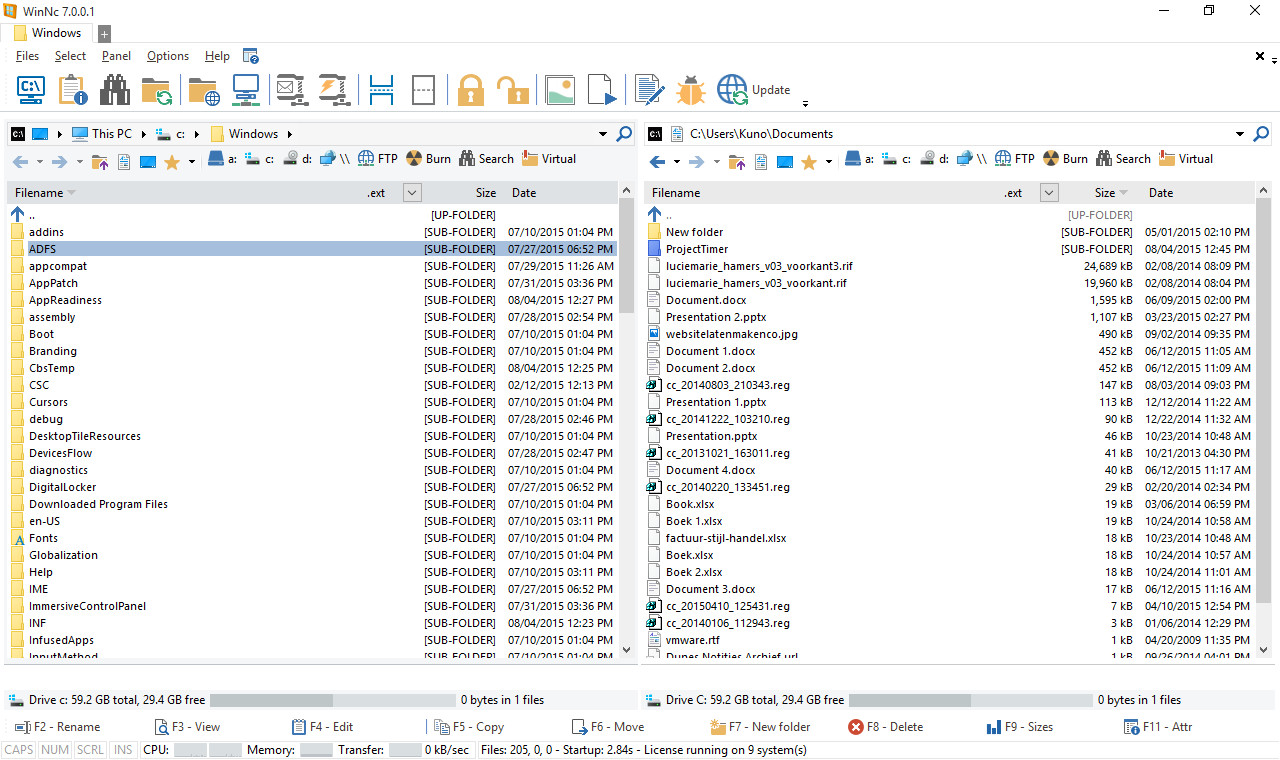The width and height of the screenshot is (1280, 760).
Task: Expand the breadcrumb arrow after This PC
Action: click(x=143, y=134)
